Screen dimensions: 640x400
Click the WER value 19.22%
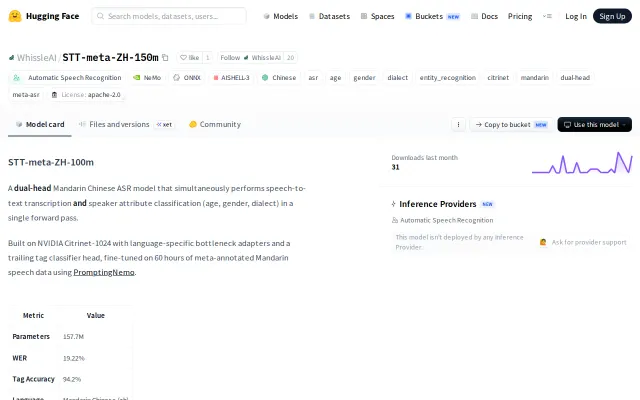74,358
